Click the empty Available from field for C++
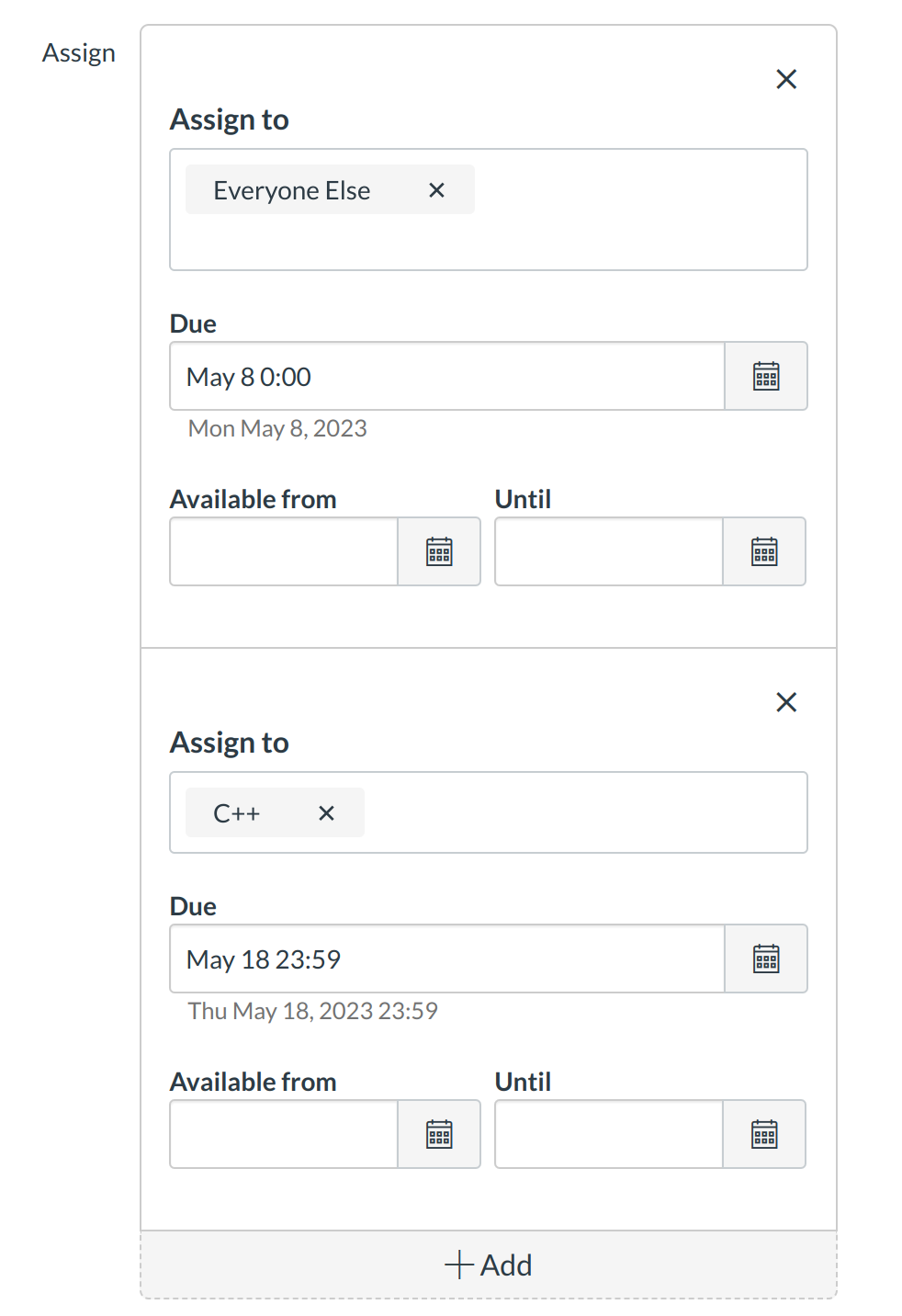Viewport: 902px width, 1316px height. click(283, 1134)
